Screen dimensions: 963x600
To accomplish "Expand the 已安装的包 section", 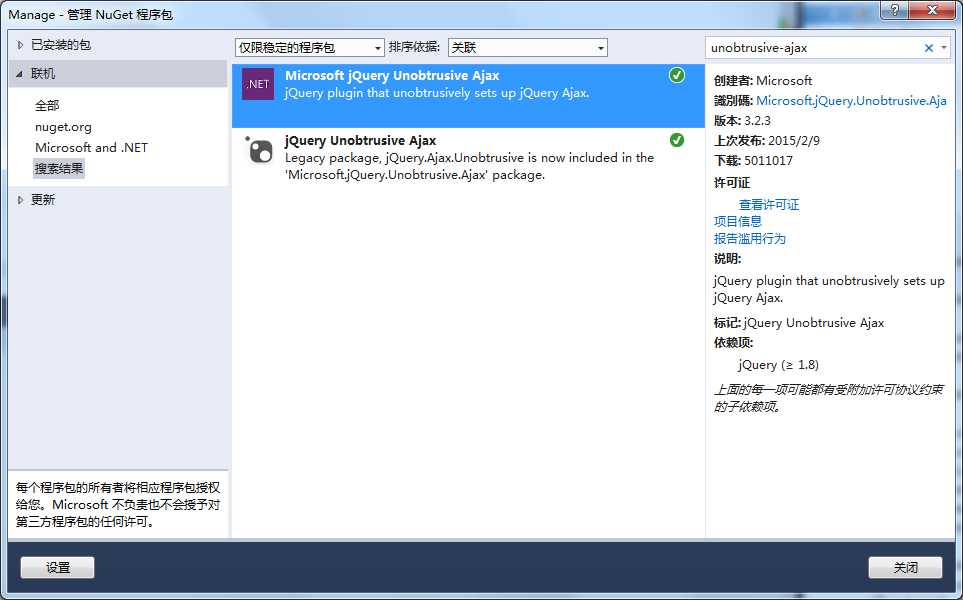I will tap(20, 45).
